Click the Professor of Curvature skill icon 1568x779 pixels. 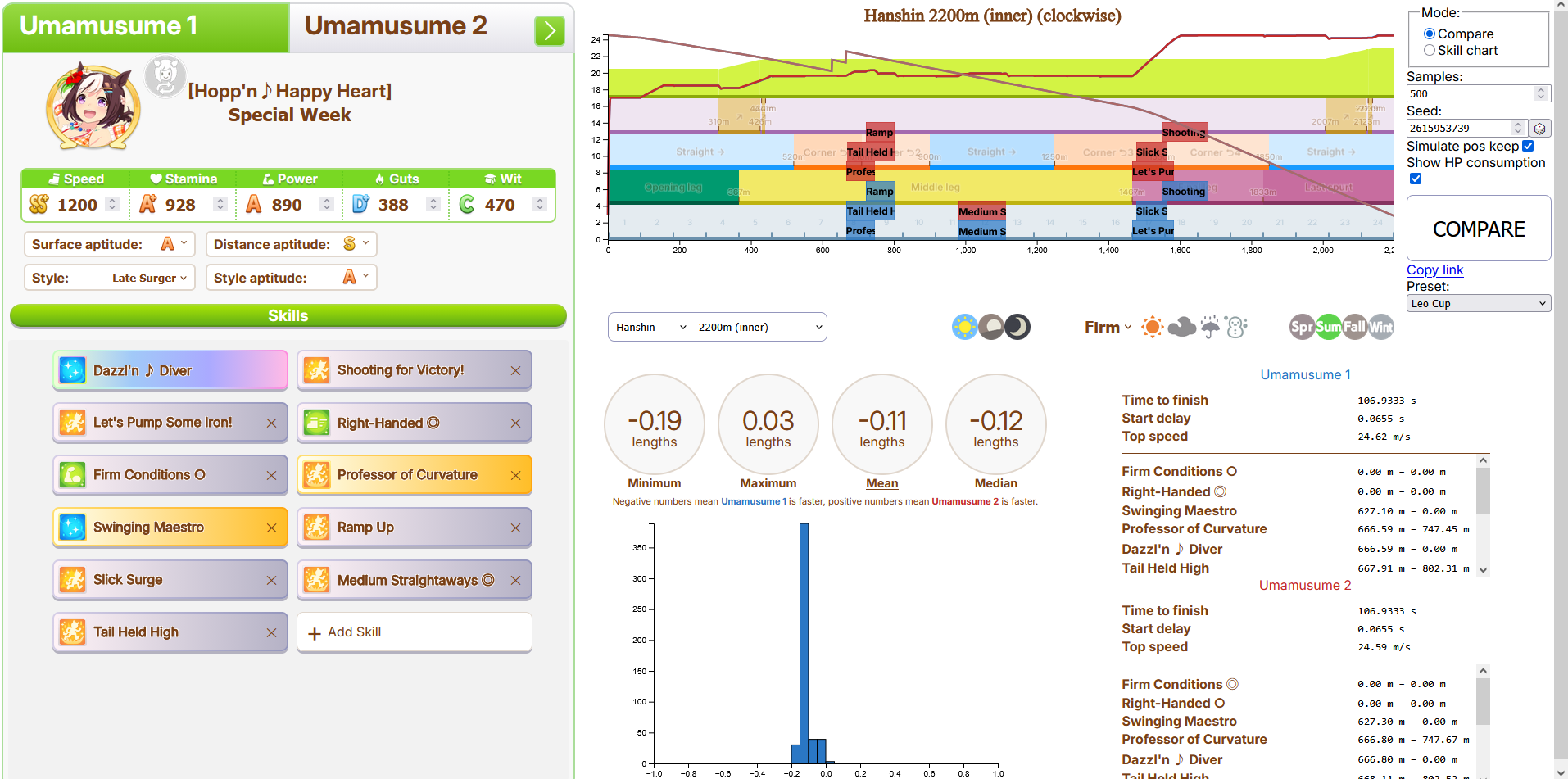[316, 475]
